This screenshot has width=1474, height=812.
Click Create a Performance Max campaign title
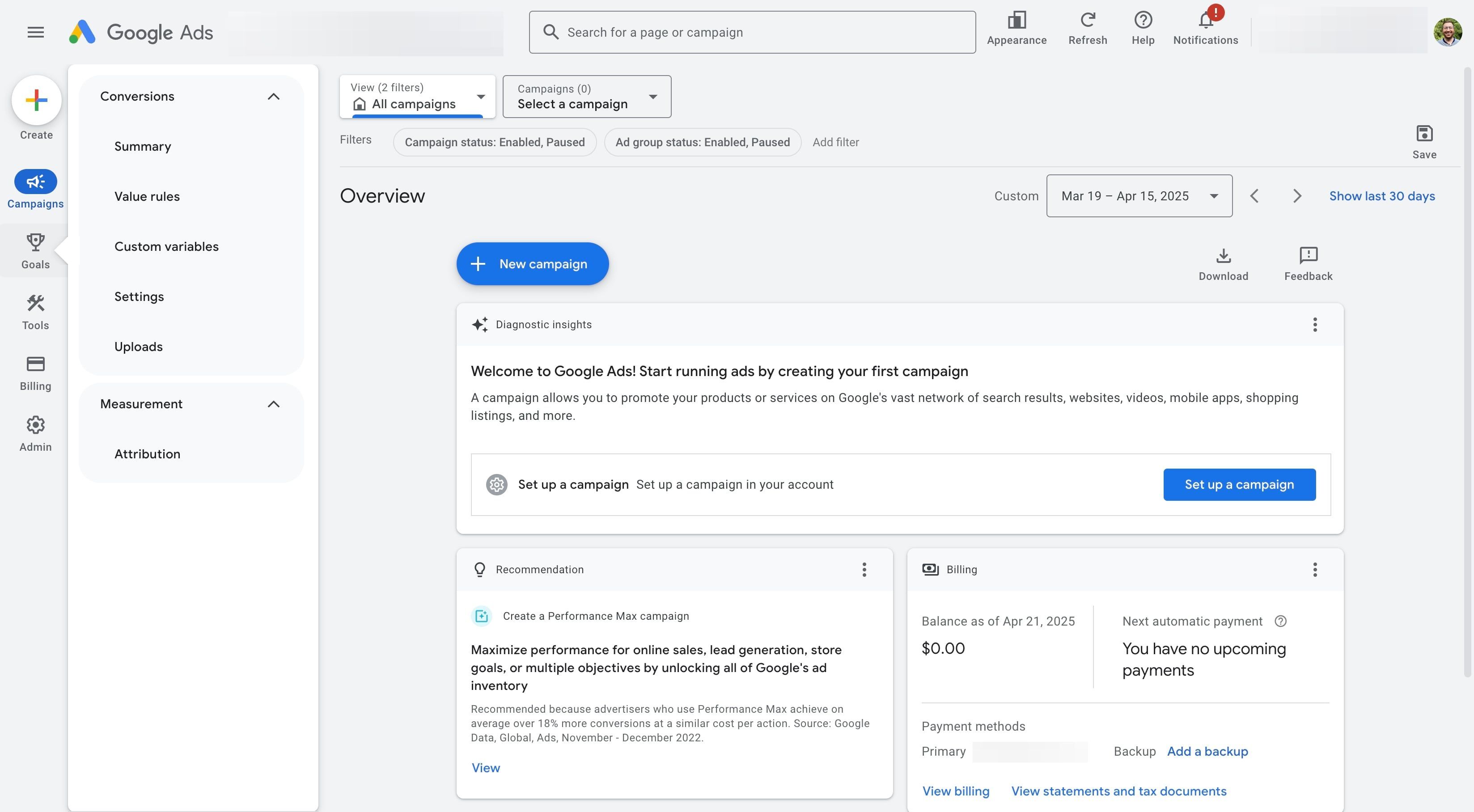(596, 616)
